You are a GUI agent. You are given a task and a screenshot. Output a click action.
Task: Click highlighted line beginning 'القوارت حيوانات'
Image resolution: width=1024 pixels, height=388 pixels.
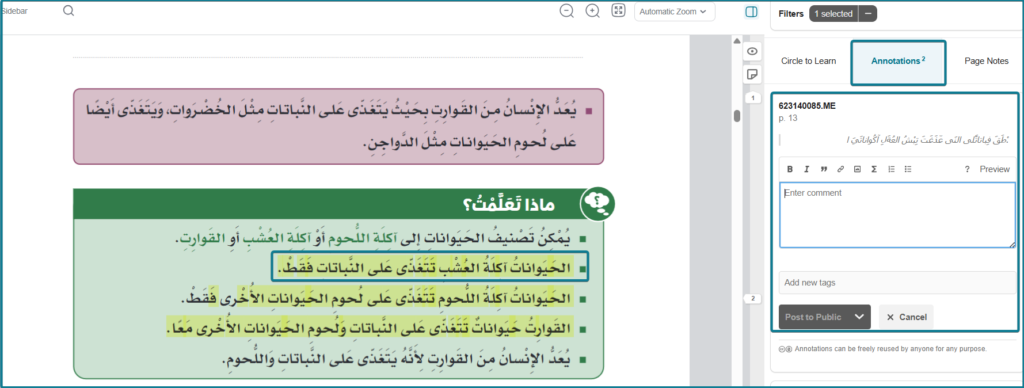click(369, 327)
